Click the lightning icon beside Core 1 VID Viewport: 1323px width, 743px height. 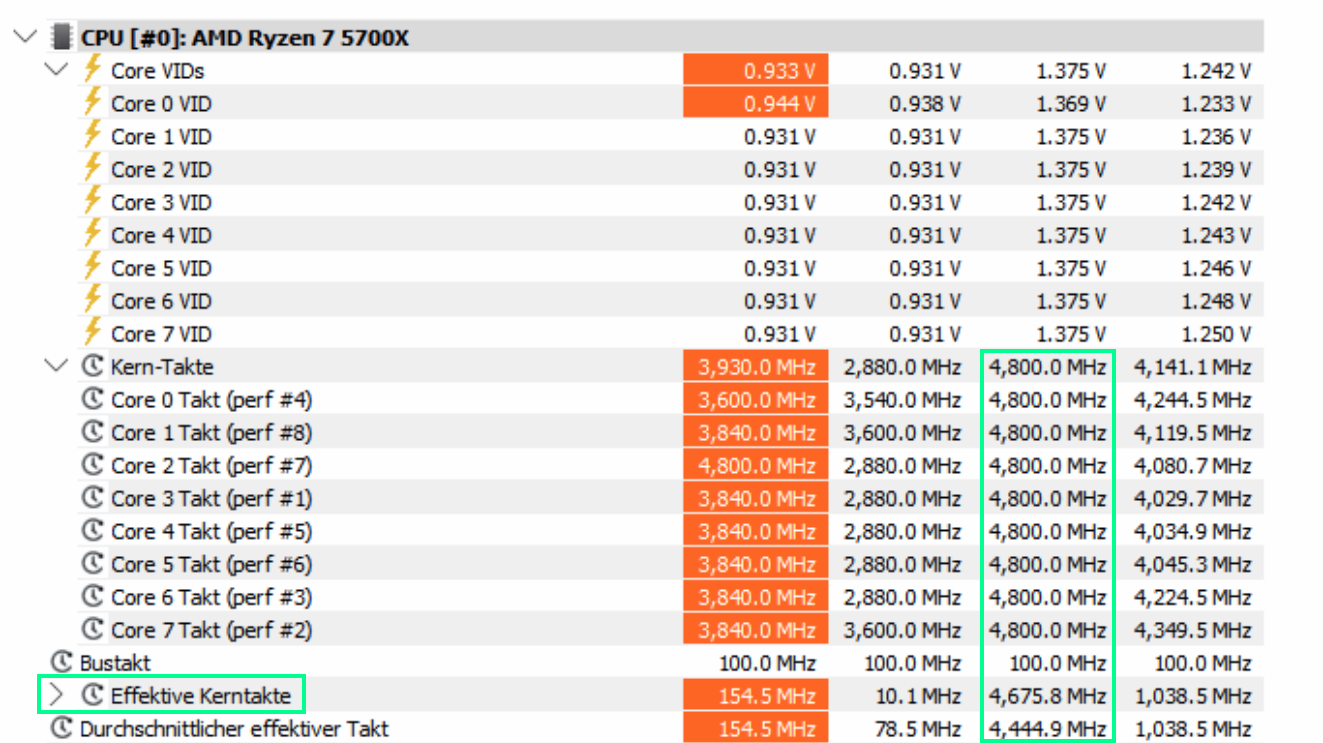92,135
